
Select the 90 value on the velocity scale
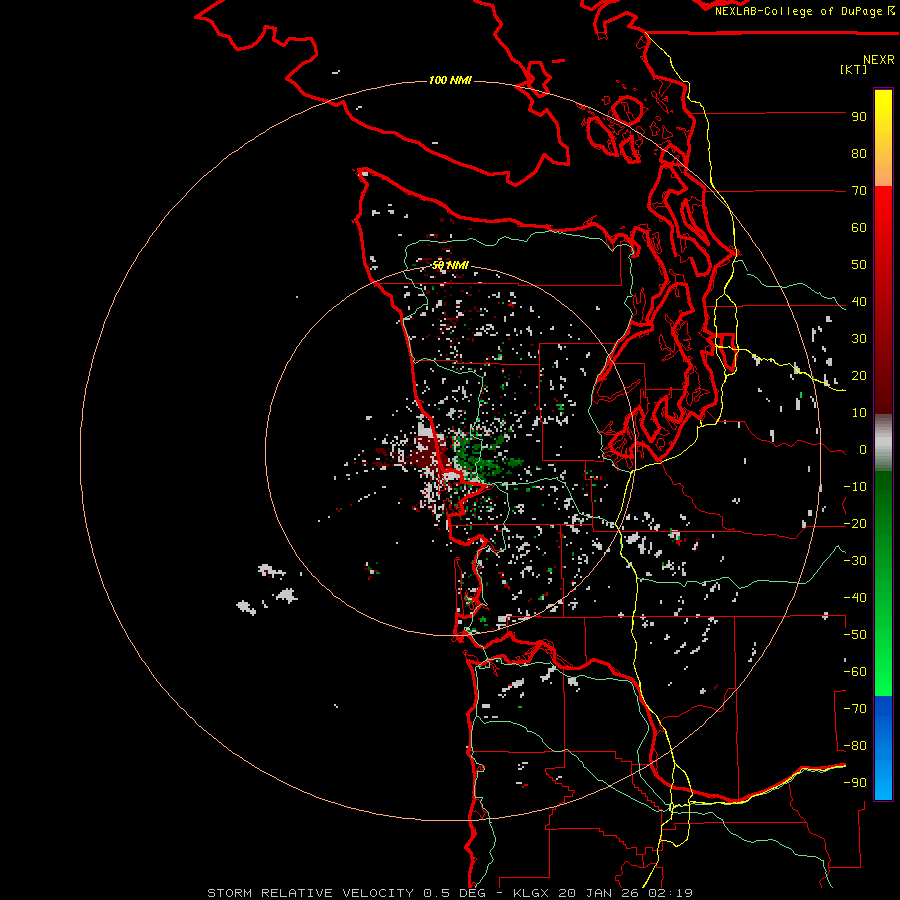click(x=859, y=117)
